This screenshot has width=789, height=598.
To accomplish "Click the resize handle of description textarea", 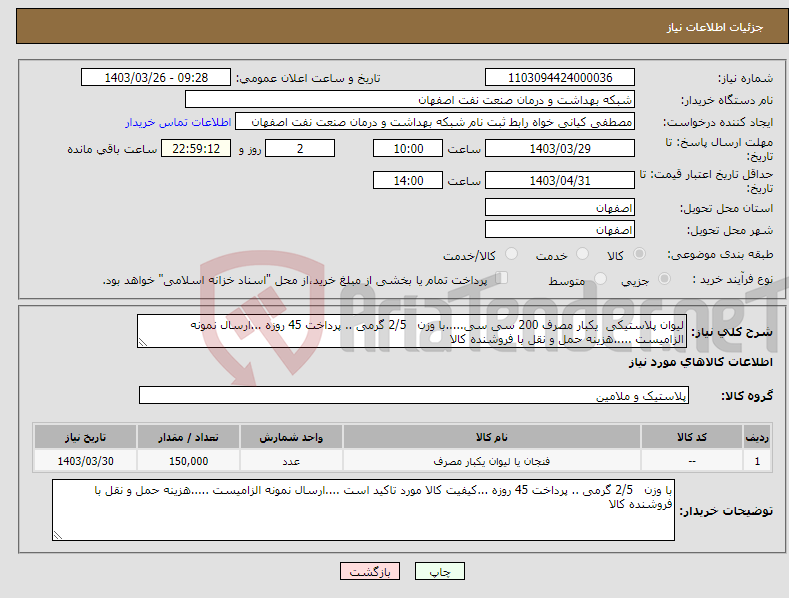I will (143, 343).
